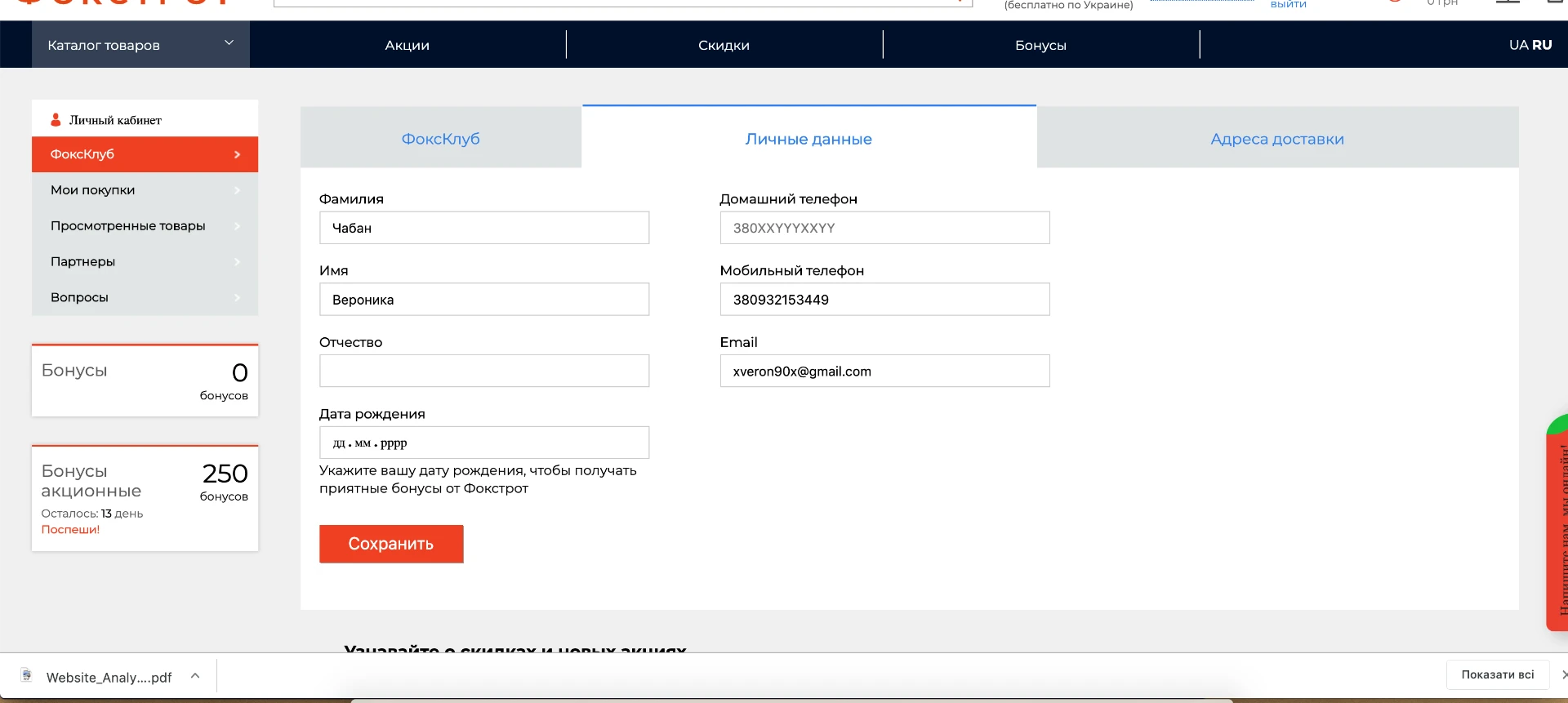
Task: Click the Email input field
Action: [x=884, y=371]
